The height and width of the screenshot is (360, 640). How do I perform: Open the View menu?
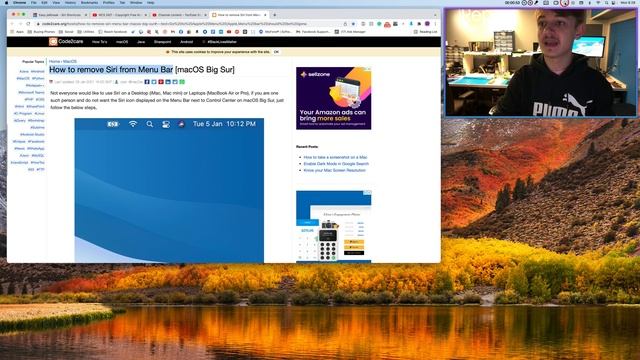tap(56, 2)
